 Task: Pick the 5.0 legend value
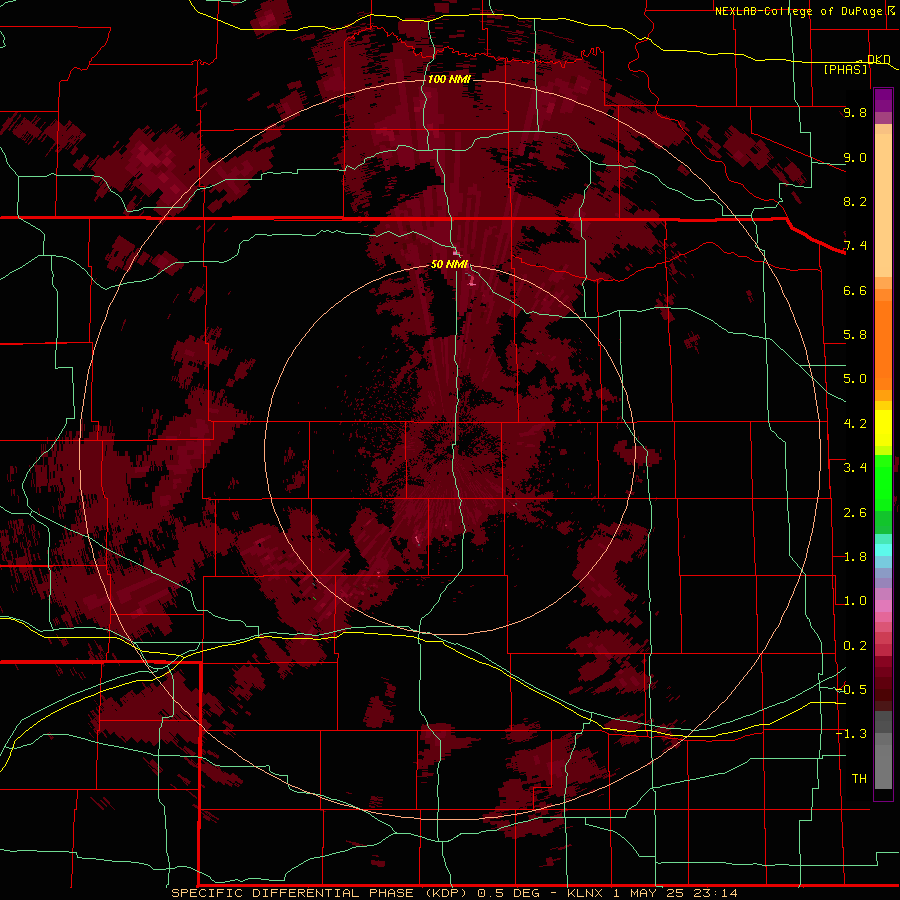pos(855,379)
